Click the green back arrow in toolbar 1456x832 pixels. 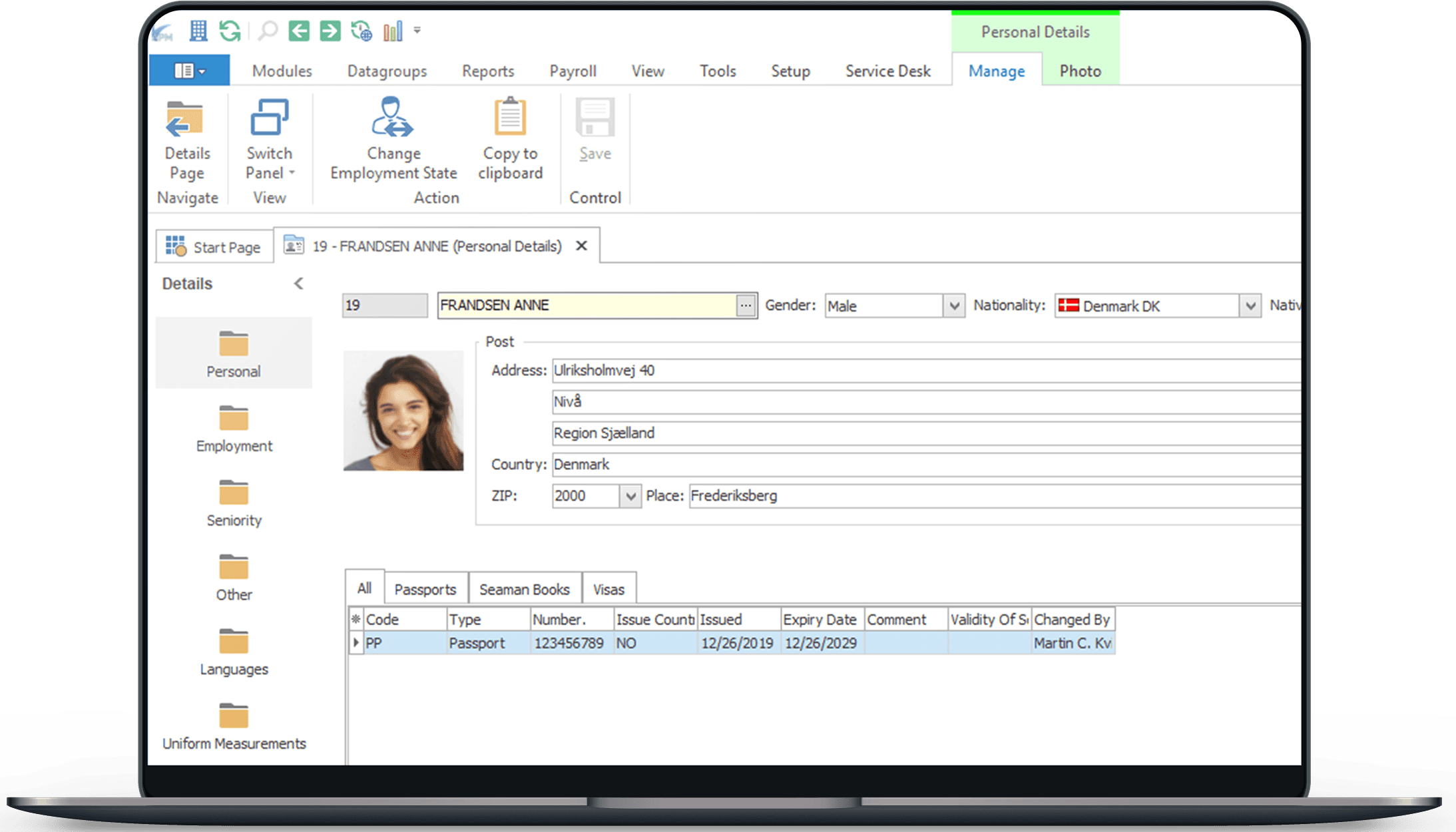(x=299, y=31)
